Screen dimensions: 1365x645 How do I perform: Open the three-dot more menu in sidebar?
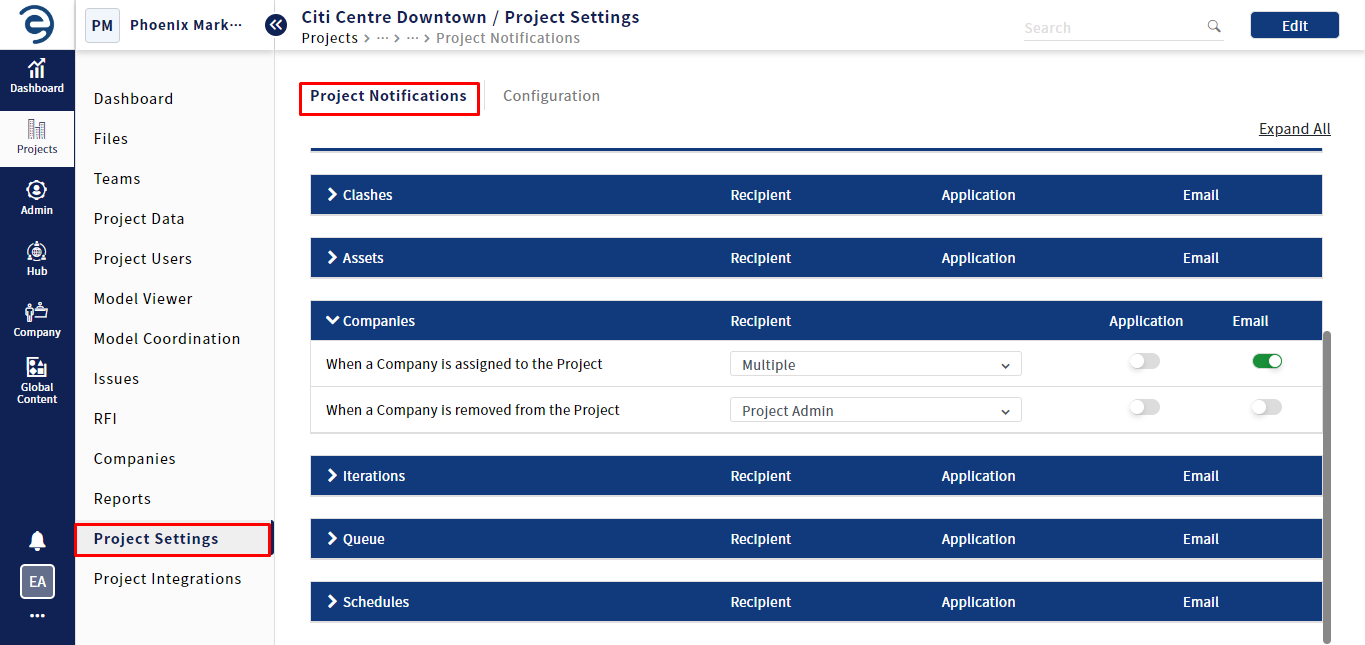[37, 616]
